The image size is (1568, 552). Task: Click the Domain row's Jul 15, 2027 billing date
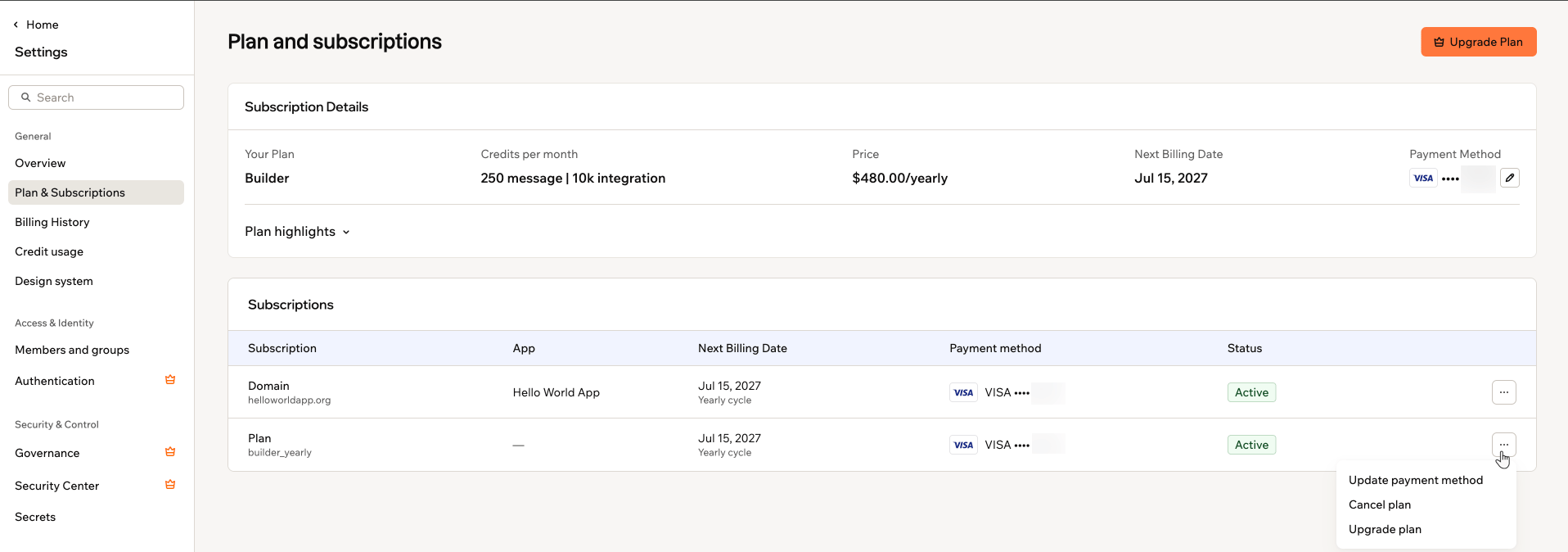click(729, 386)
